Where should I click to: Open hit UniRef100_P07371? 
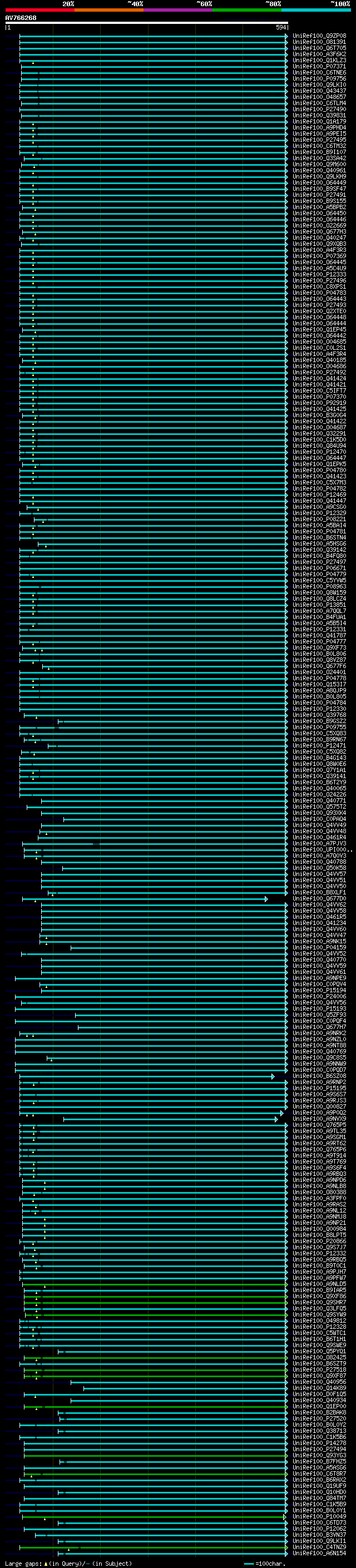point(319,66)
